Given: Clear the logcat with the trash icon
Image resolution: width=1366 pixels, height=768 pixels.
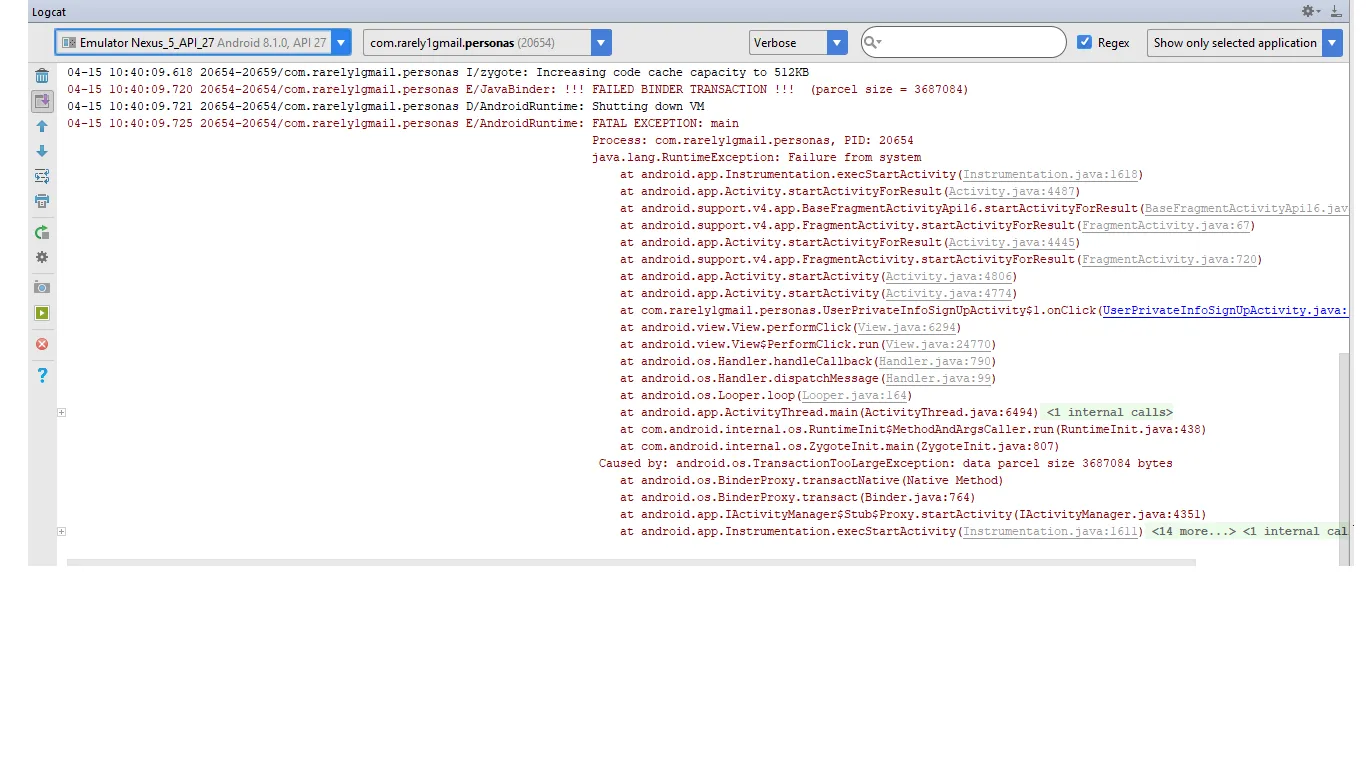Looking at the screenshot, I should 42,76.
